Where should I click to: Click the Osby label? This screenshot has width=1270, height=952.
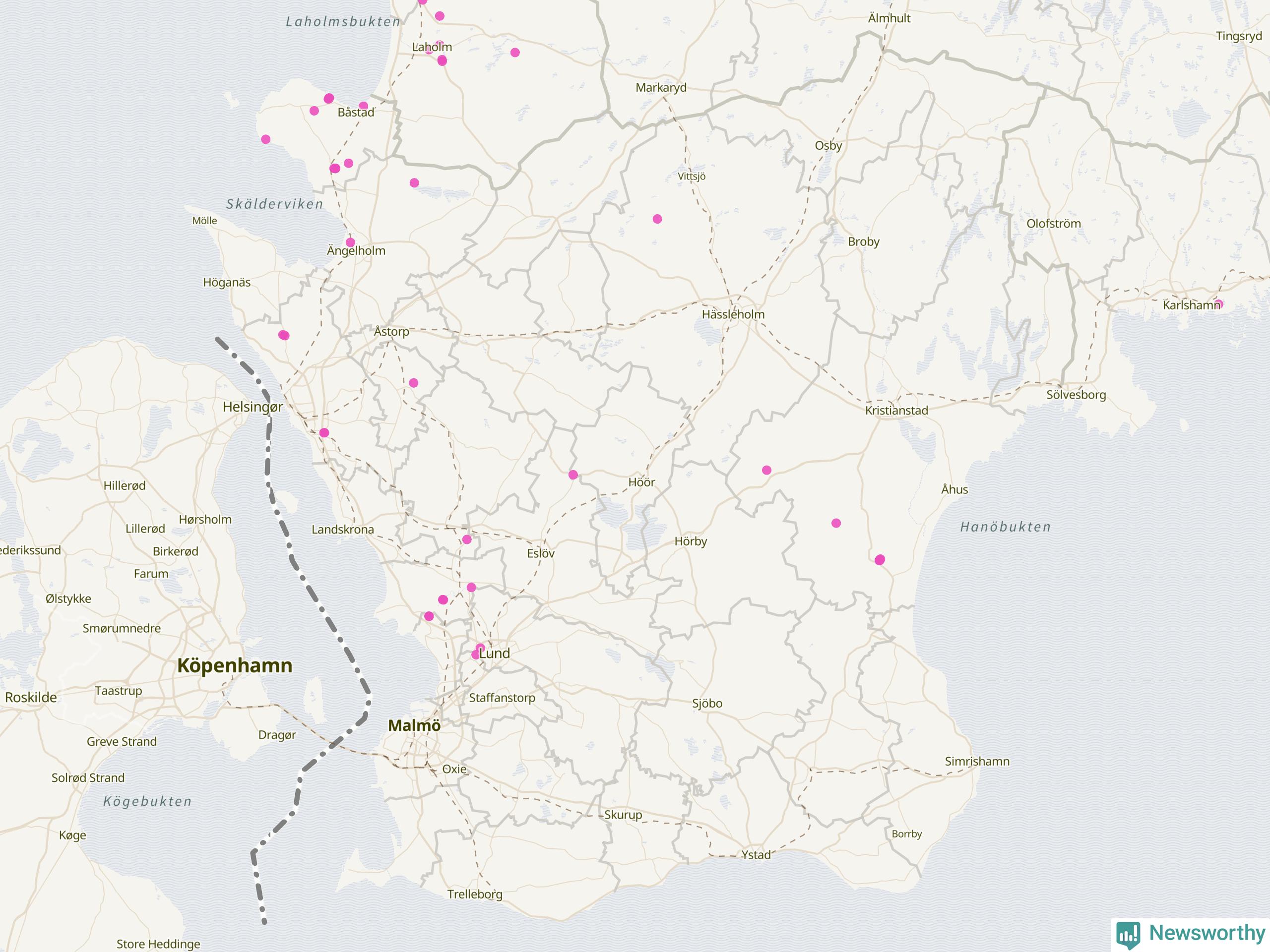click(x=828, y=146)
